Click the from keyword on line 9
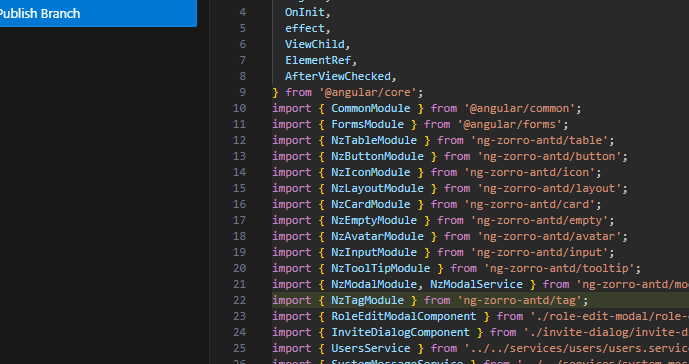The width and height of the screenshot is (689, 364). (x=298, y=92)
